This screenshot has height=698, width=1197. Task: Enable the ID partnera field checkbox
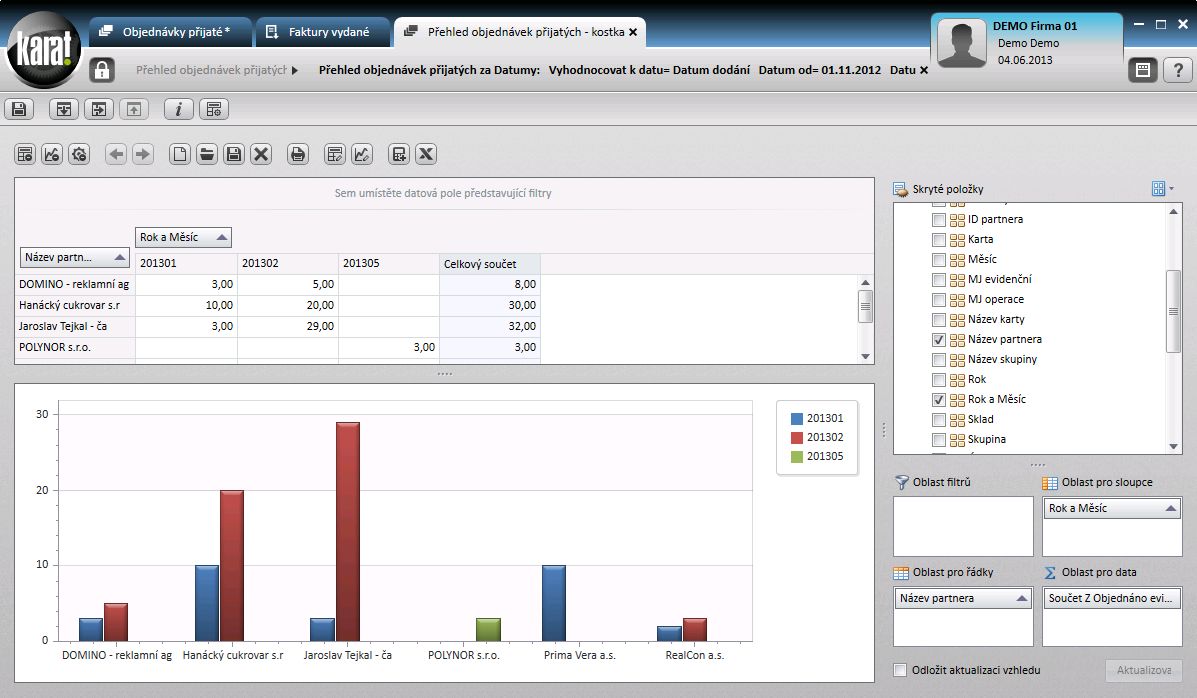coord(939,220)
